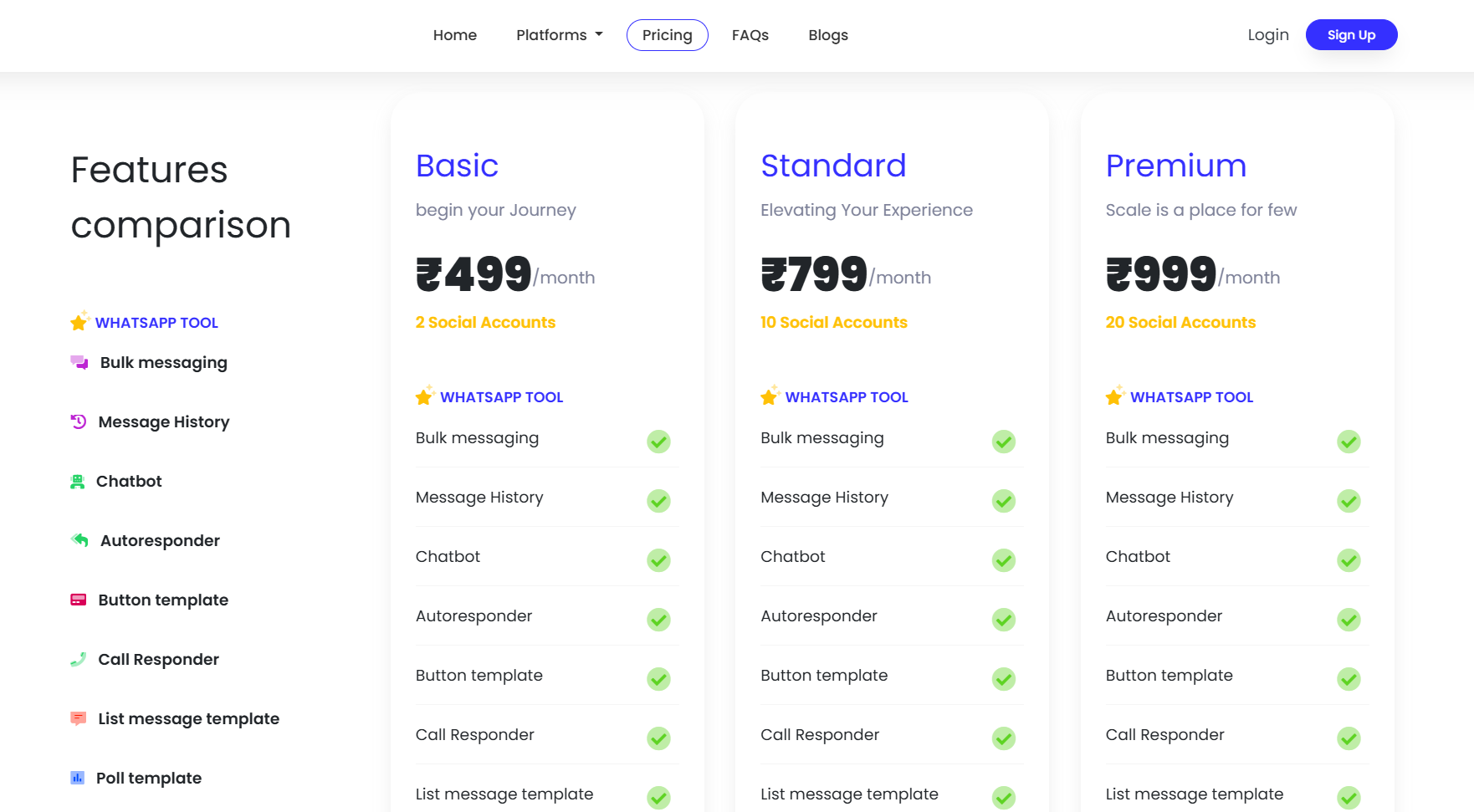Click the Login link
The width and height of the screenshot is (1474, 812).
1267,35
